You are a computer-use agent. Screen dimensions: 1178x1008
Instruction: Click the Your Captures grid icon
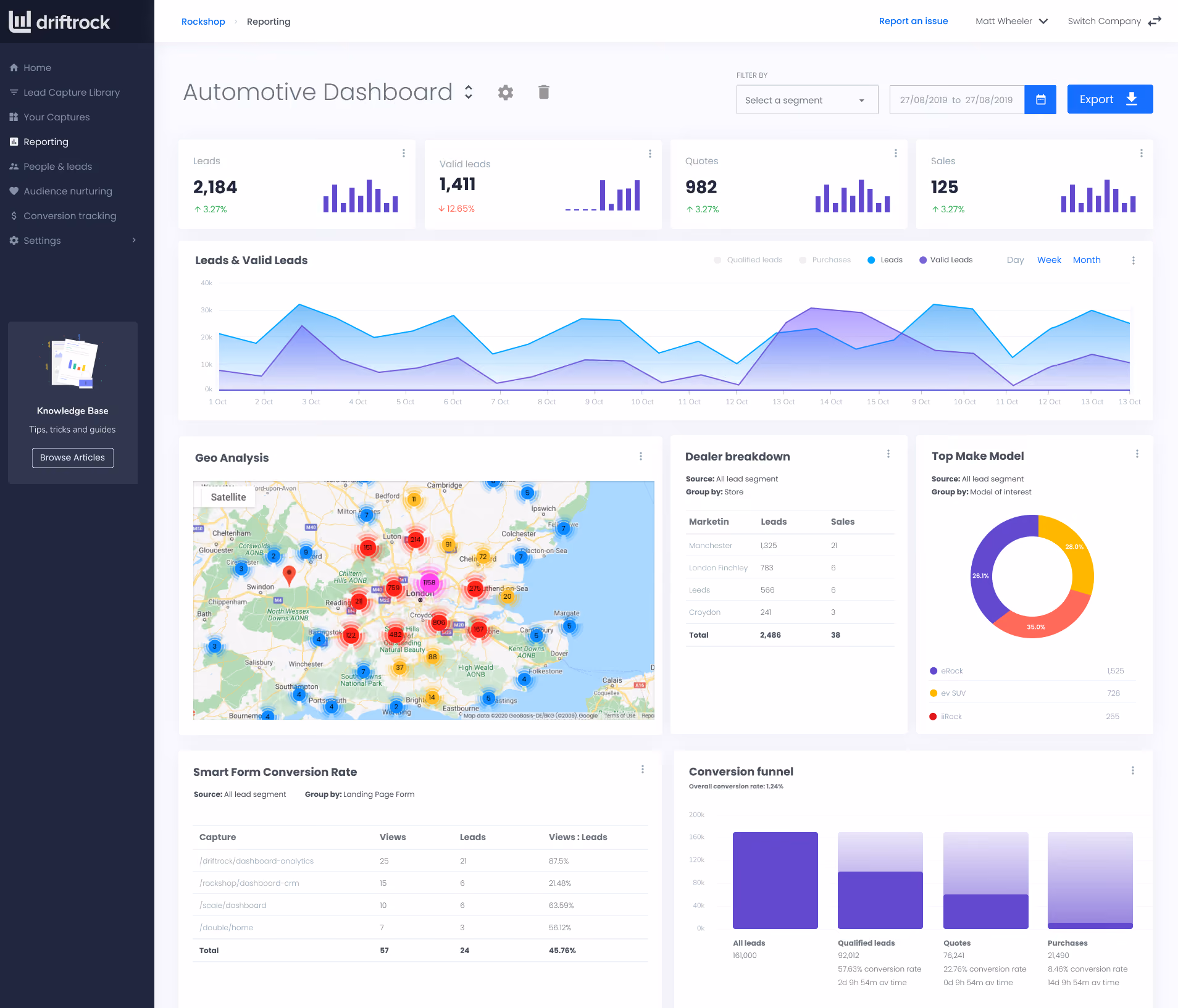14,117
